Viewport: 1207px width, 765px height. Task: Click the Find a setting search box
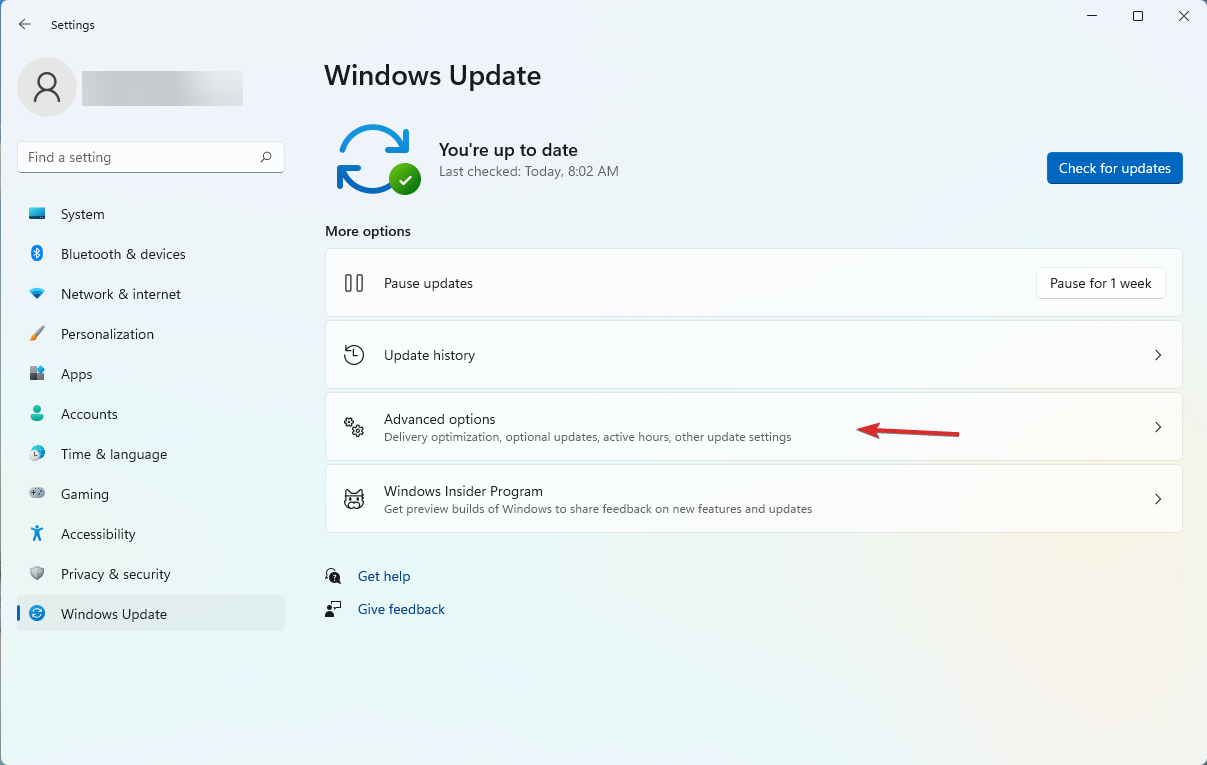[x=150, y=157]
